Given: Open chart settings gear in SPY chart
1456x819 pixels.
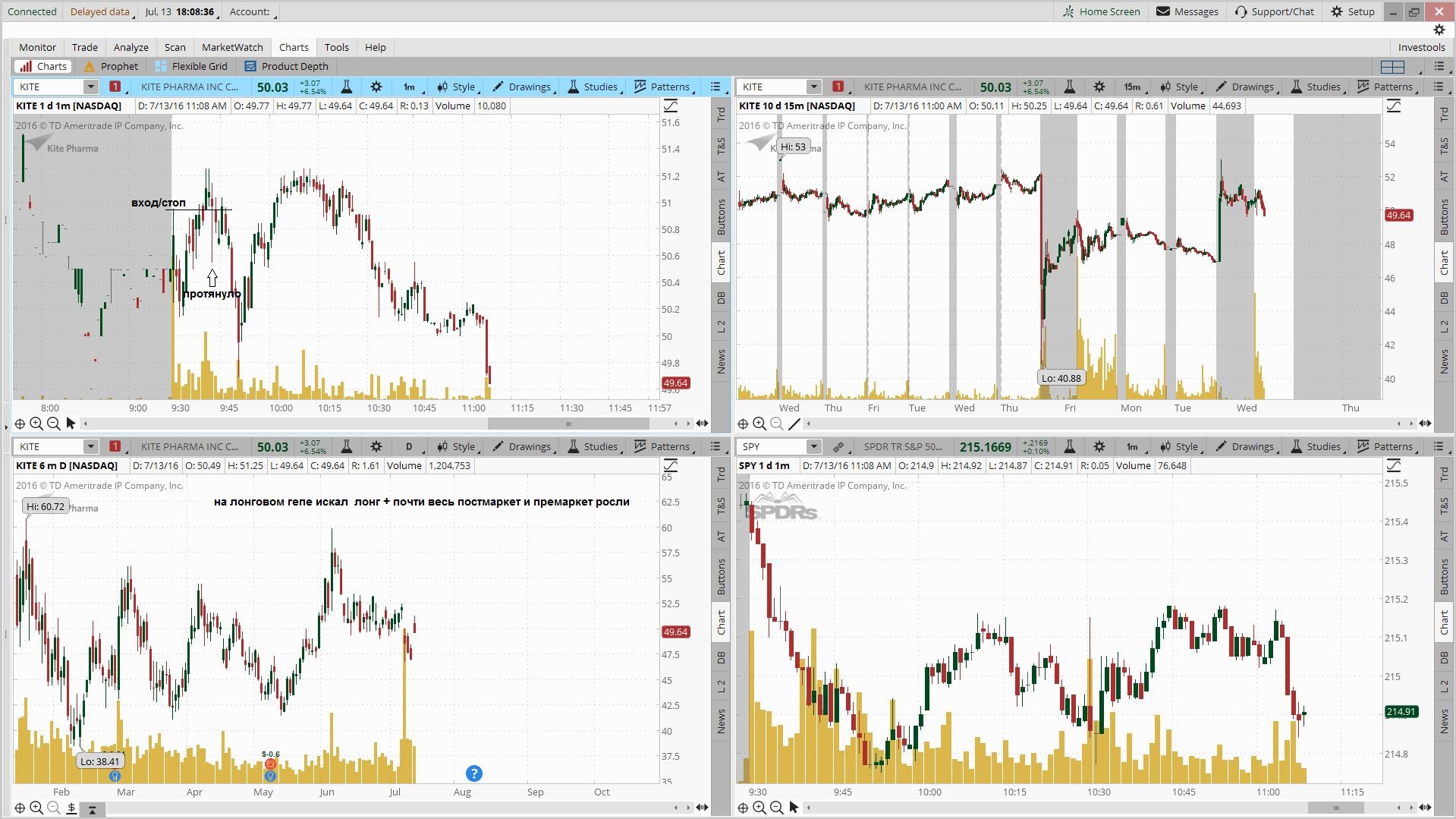Looking at the screenshot, I should coord(1099,446).
